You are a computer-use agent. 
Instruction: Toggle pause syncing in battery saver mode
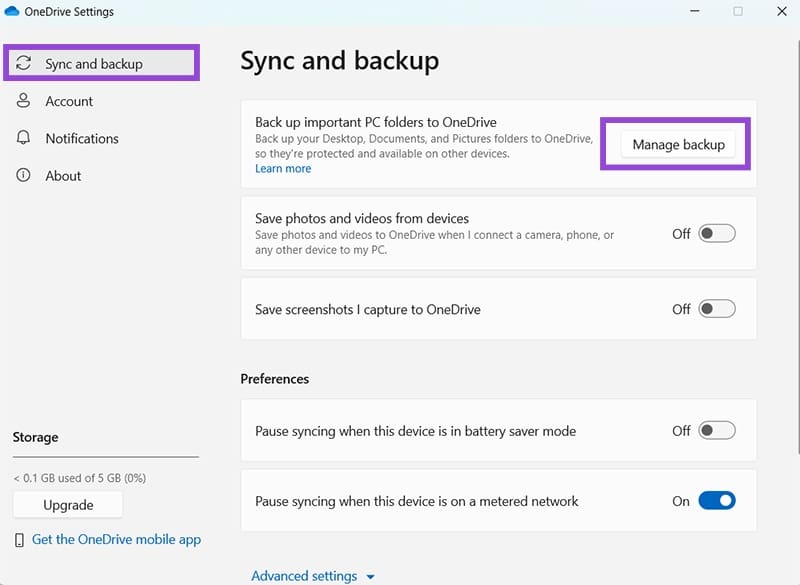(x=716, y=431)
